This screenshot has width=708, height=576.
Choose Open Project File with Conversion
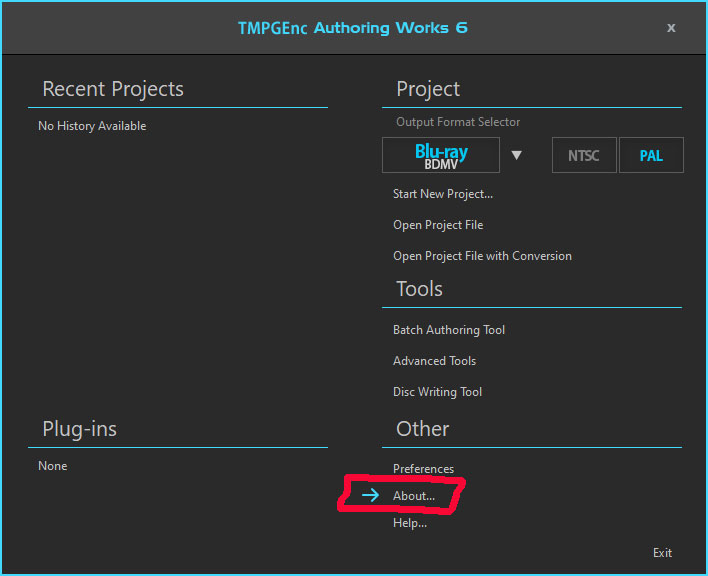coord(482,256)
